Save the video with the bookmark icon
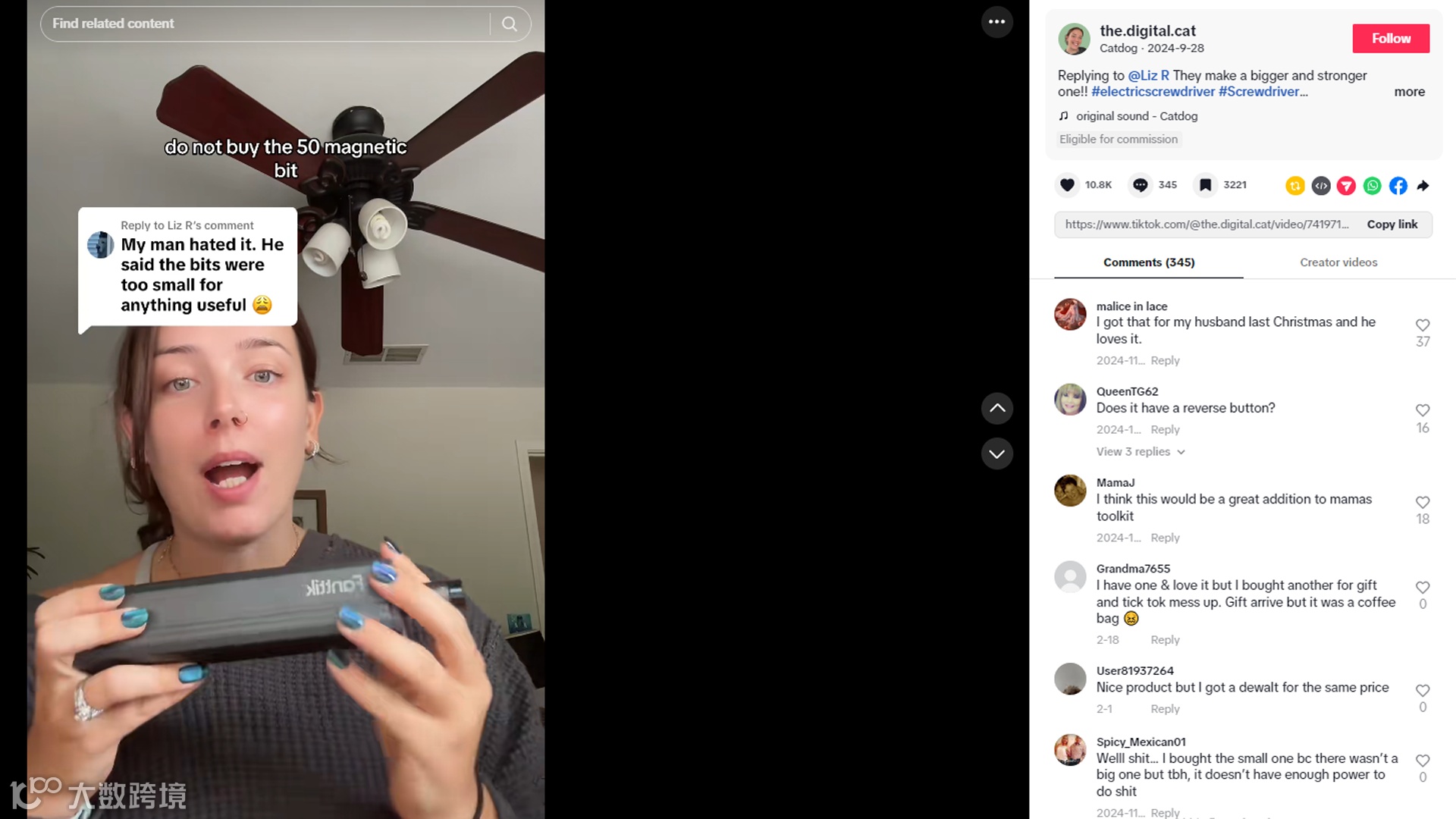Viewport: 1456px width, 819px height. [x=1205, y=185]
